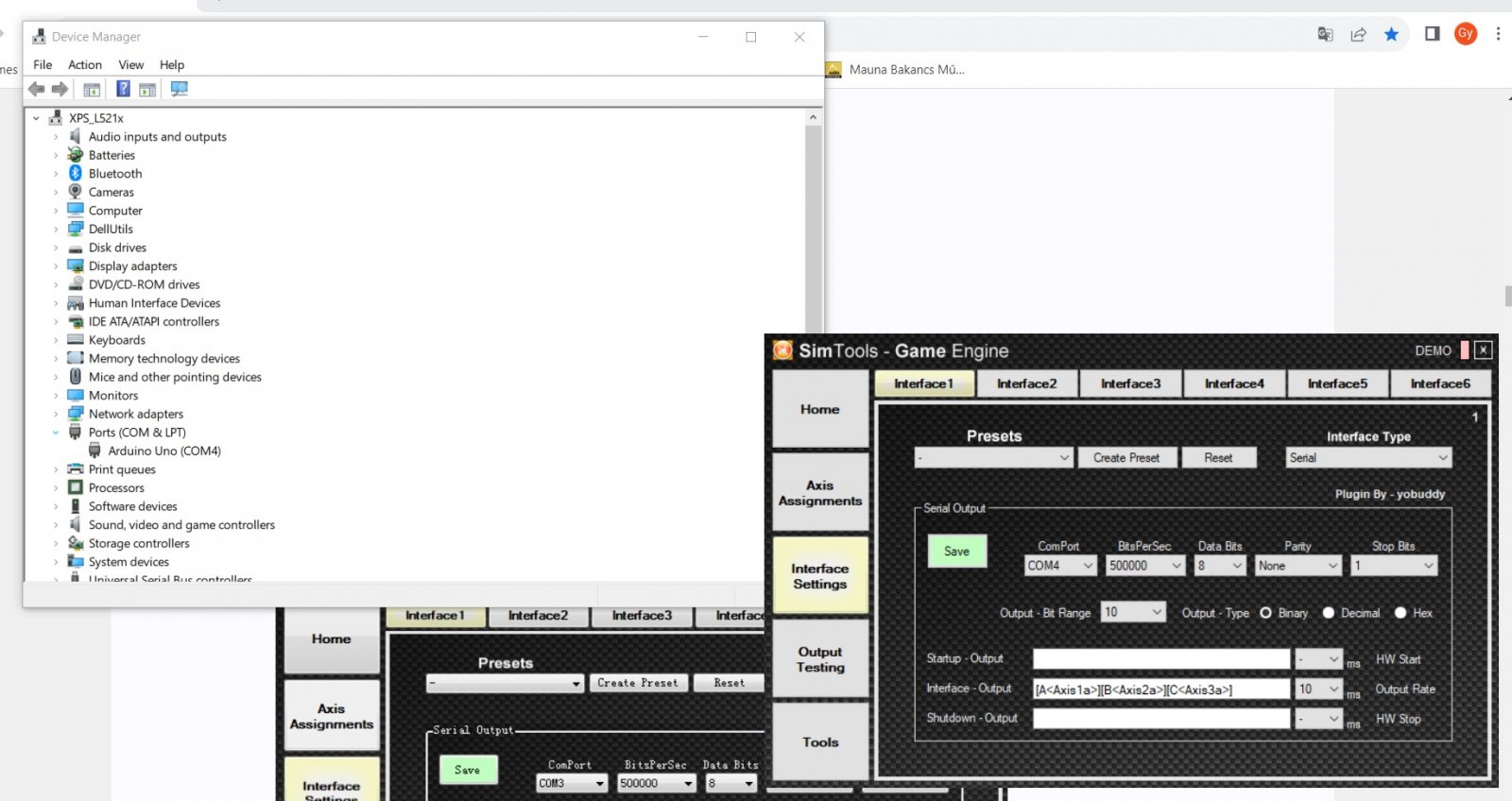The image size is (1512, 801).
Task: Open the Presets dropdown in SimTools
Action: click(994, 458)
